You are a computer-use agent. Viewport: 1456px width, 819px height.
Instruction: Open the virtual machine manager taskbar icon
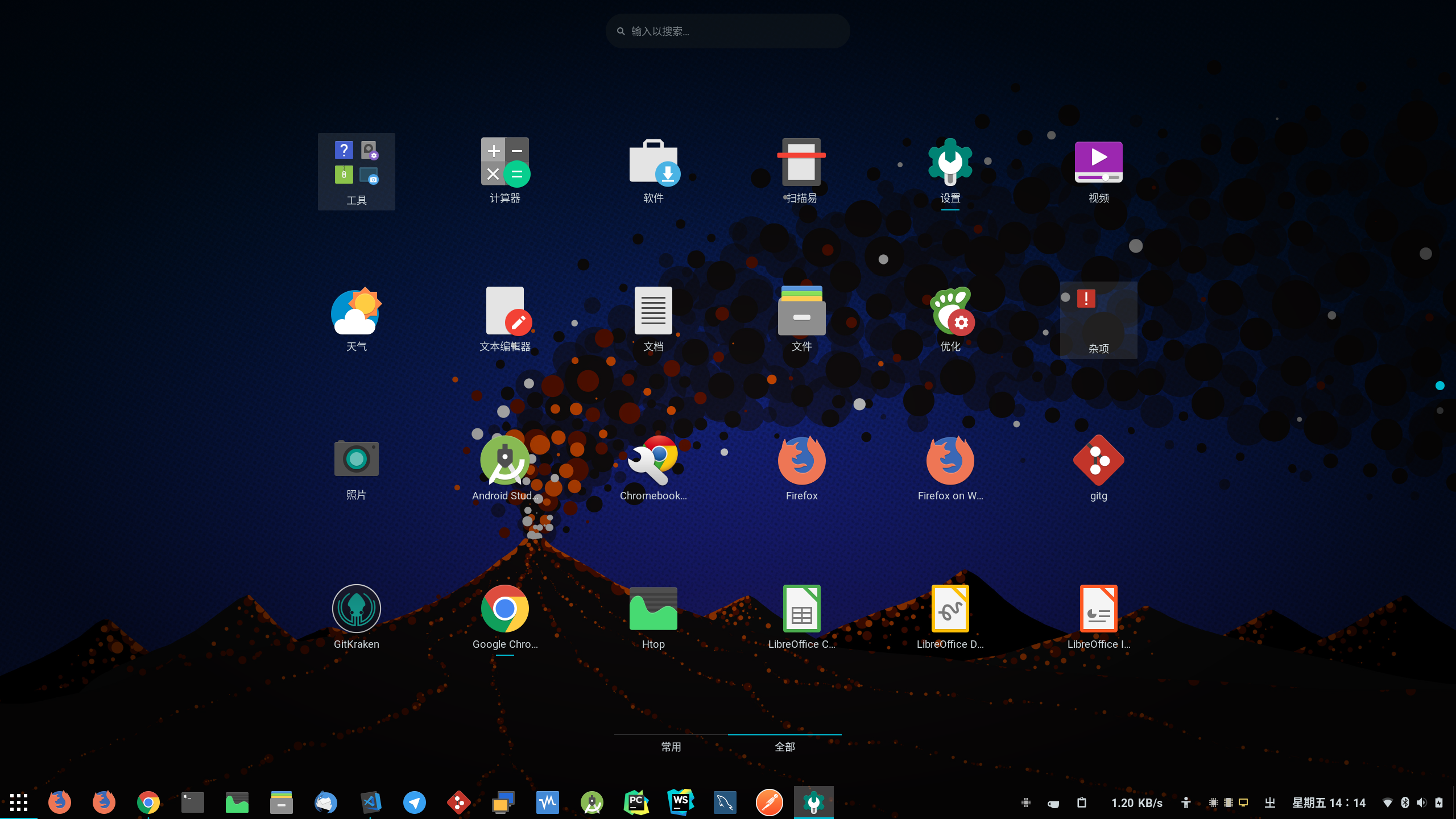coord(503,803)
